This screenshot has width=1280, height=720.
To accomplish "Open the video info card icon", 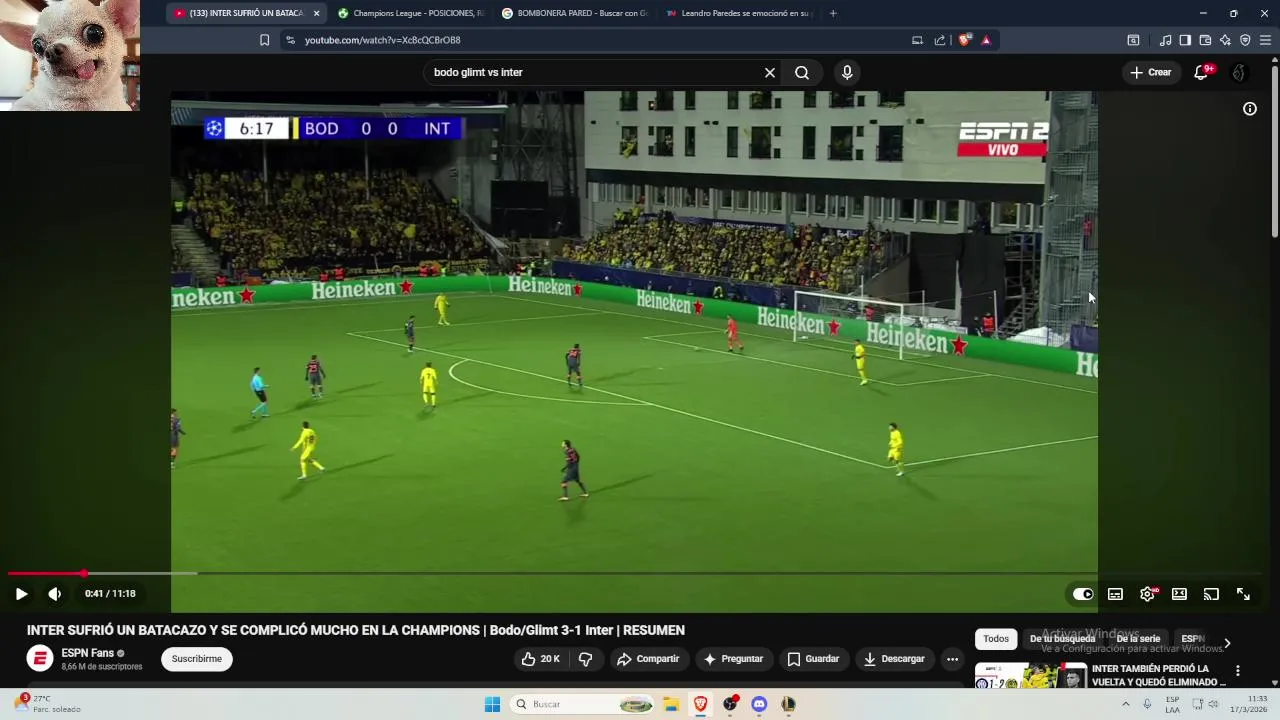I will (x=1250, y=109).
